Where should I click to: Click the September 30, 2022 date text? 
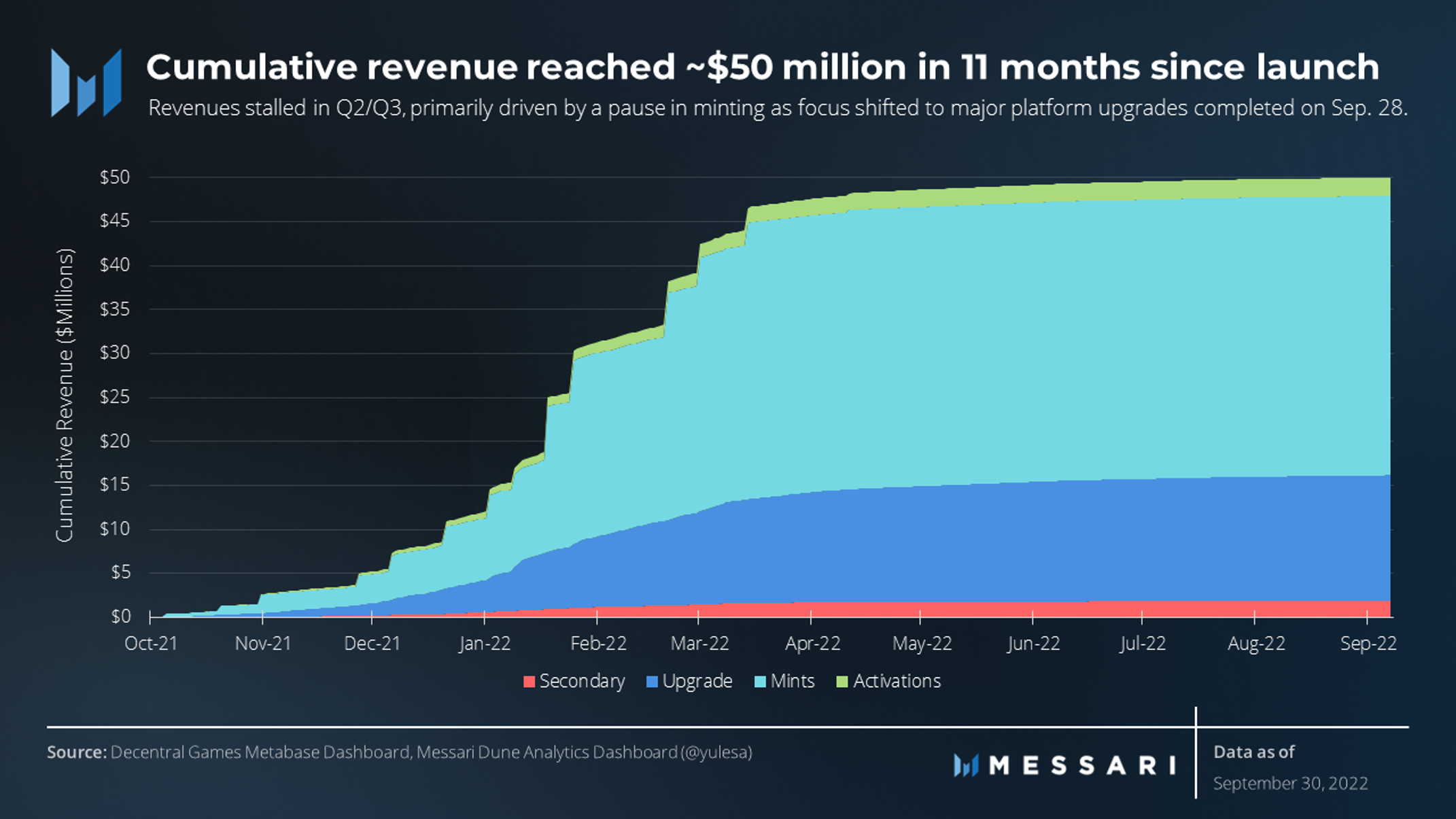tap(1290, 784)
